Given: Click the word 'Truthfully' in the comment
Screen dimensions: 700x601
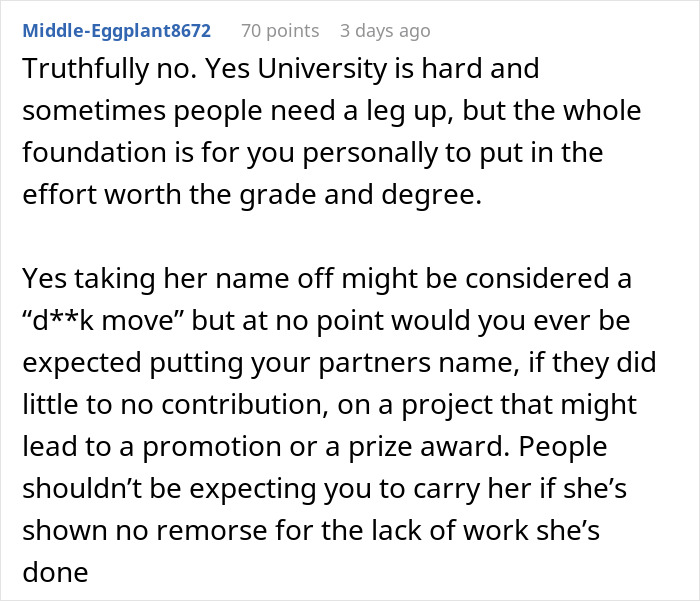Looking at the screenshot, I should coord(86,69).
